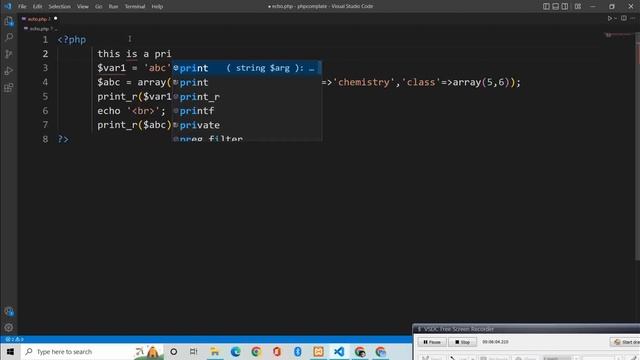Open the Explorer view in activity bar
Viewport: 640px width, 360px height.
coord(9,21)
